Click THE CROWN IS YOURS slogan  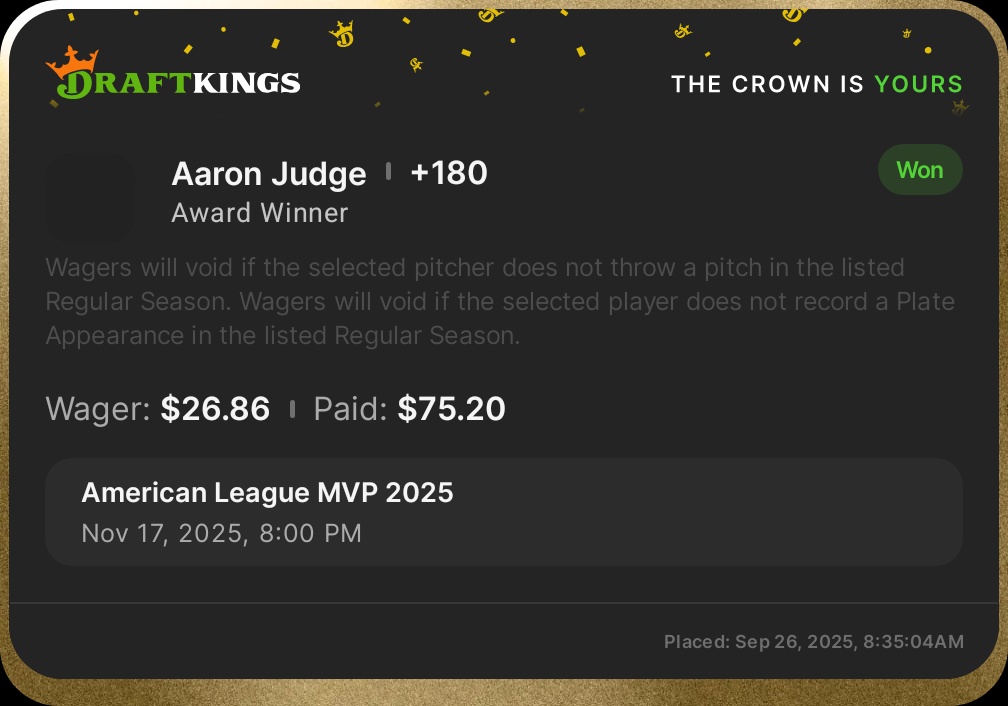pyautogui.click(x=816, y=84)
